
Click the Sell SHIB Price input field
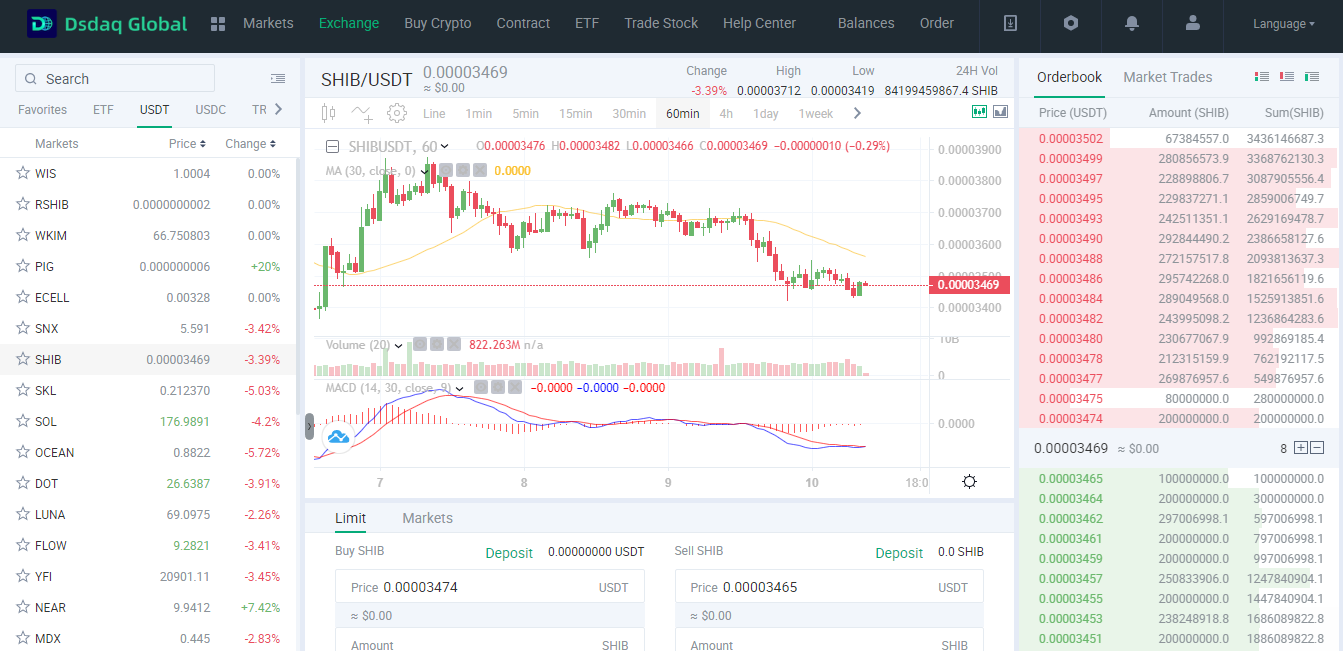point(829,587)
